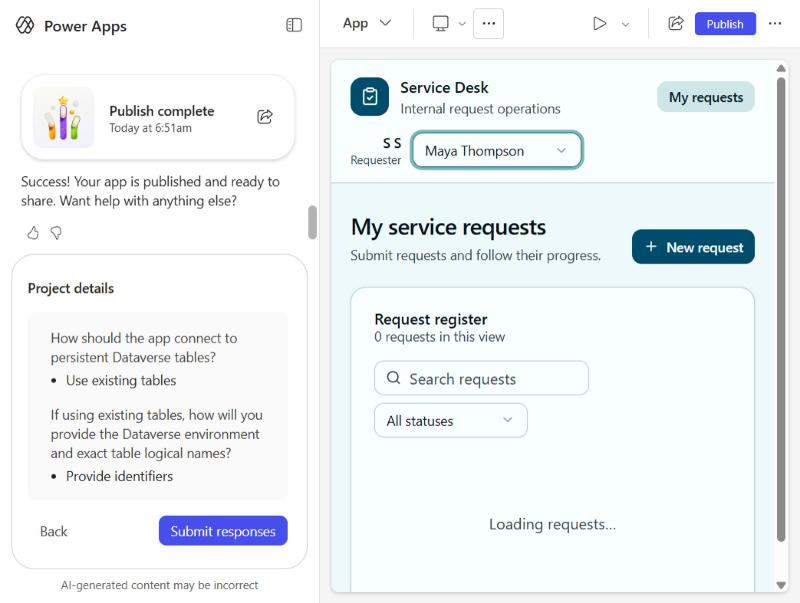Click the 'Request register' title

coord(431,319)
